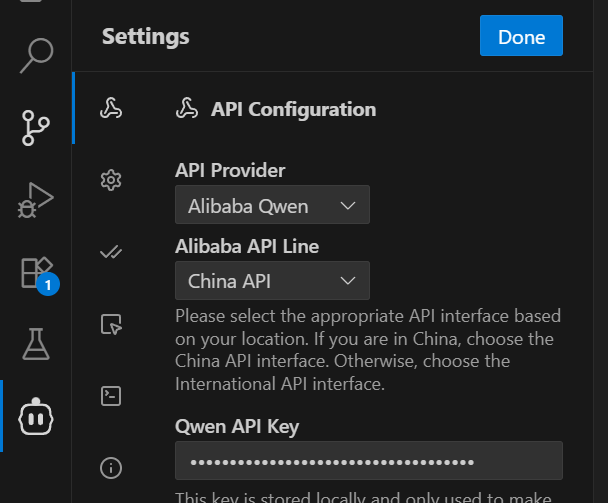Click the 'Alibaba API Line' label
Image resolution: width=608 pixels, height=503 pixels.
pyautogui.click(x=247, y=247)
